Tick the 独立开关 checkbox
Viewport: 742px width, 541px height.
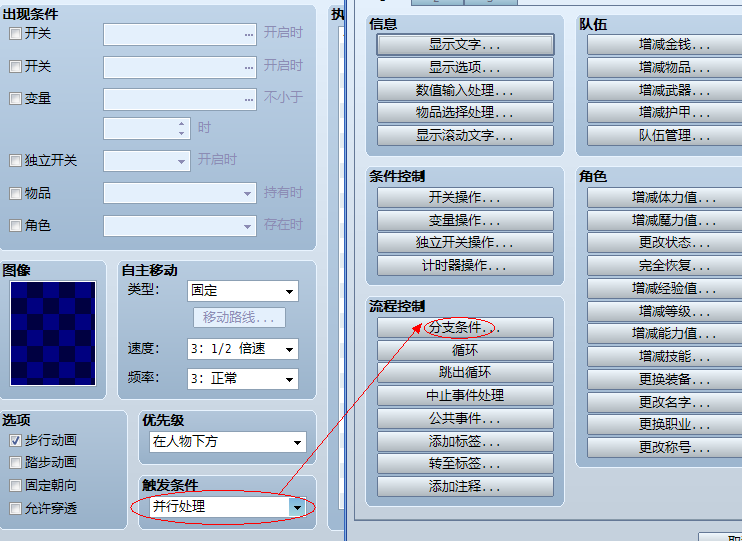[x=16, y=160]
